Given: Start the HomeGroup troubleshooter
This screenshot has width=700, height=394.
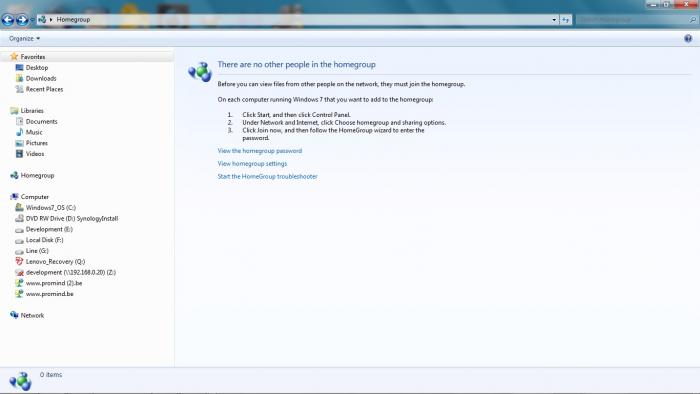Looking at the screenshot, I should [x=267, y=177].
